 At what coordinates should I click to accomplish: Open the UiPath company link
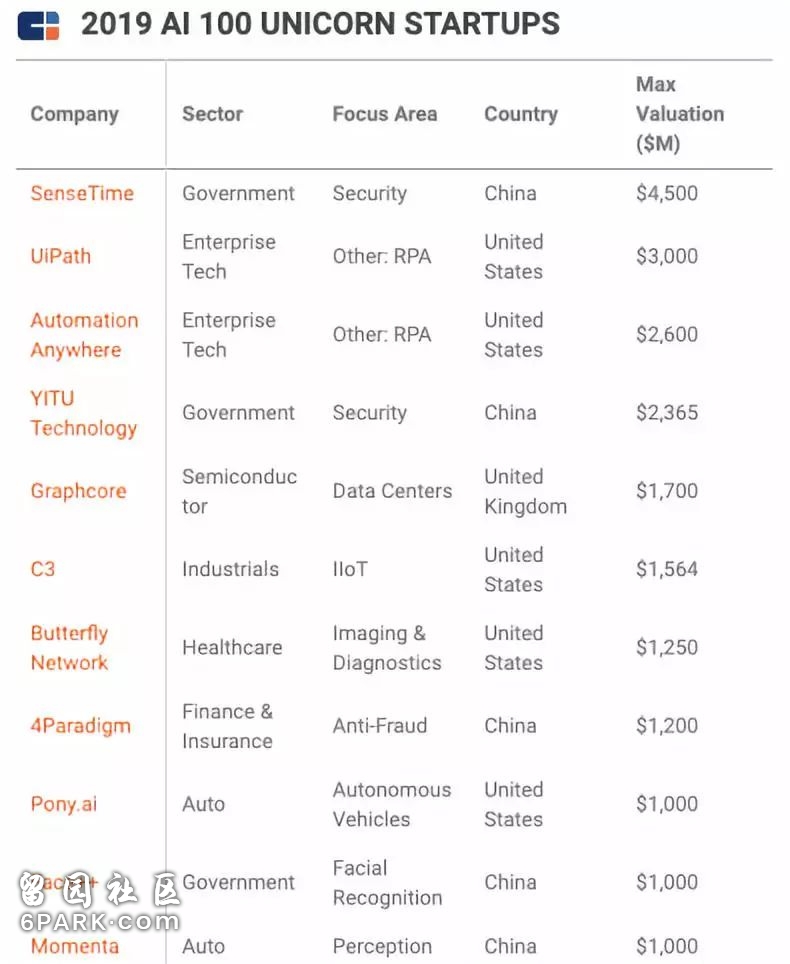click(x=61, y=256)
